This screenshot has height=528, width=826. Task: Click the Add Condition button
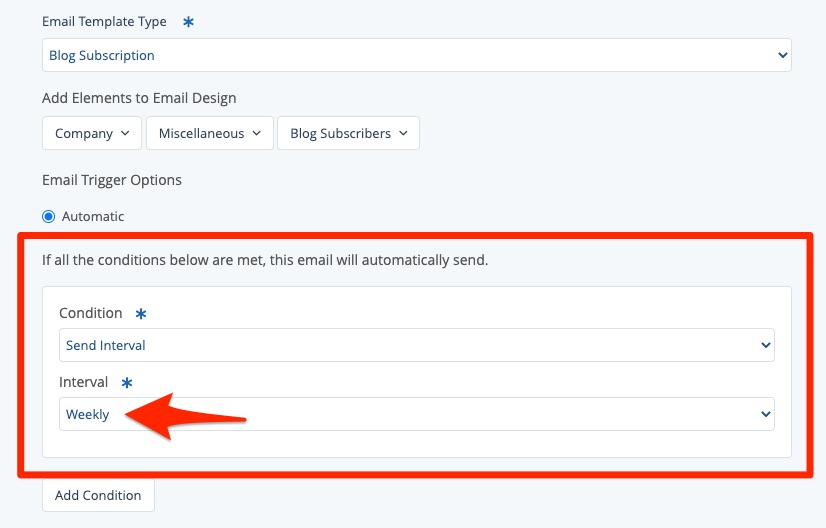point(98,496)
